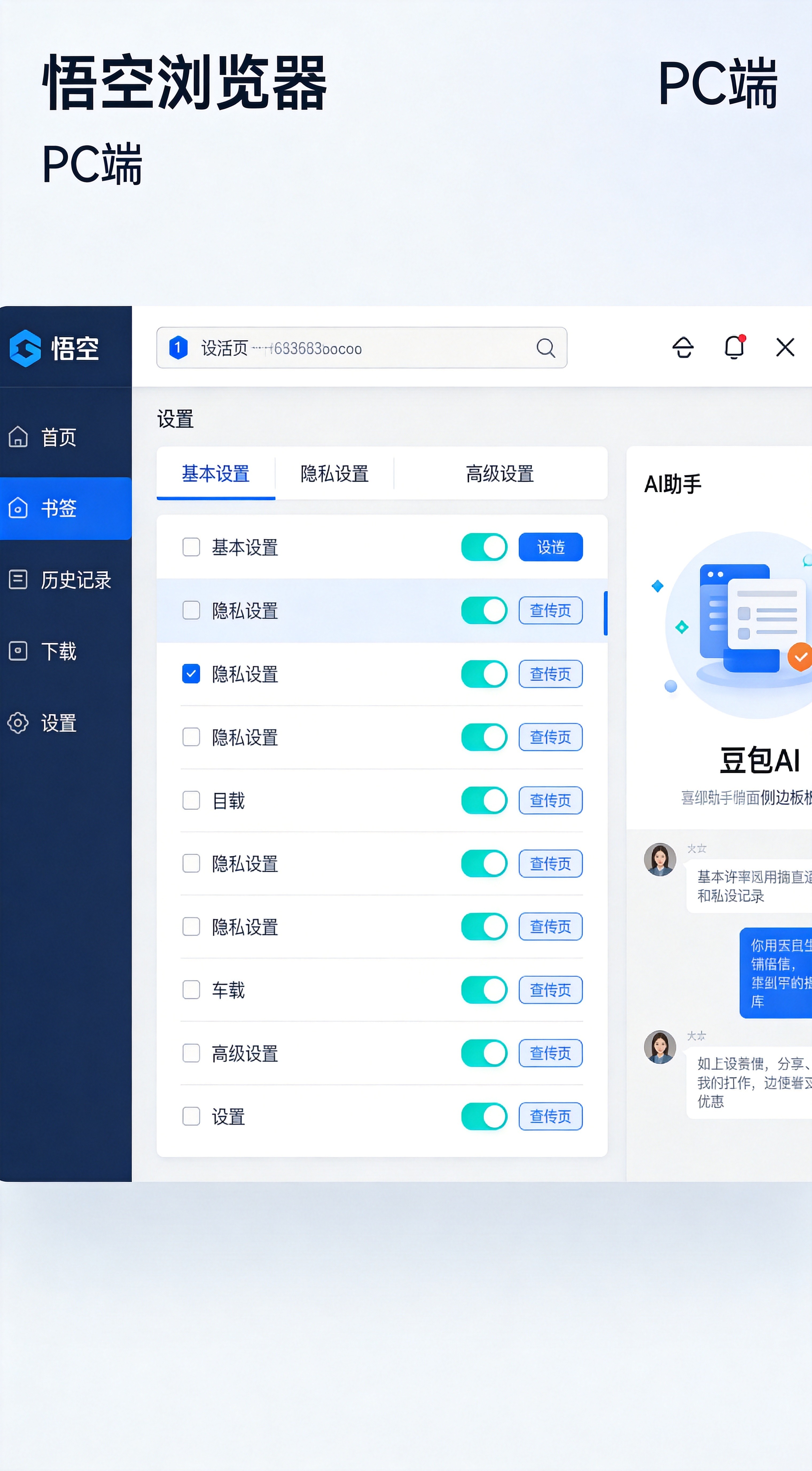Click the magnifier search icon
812x1471 pixels.
pyautogui.click(x=545, y=348)
